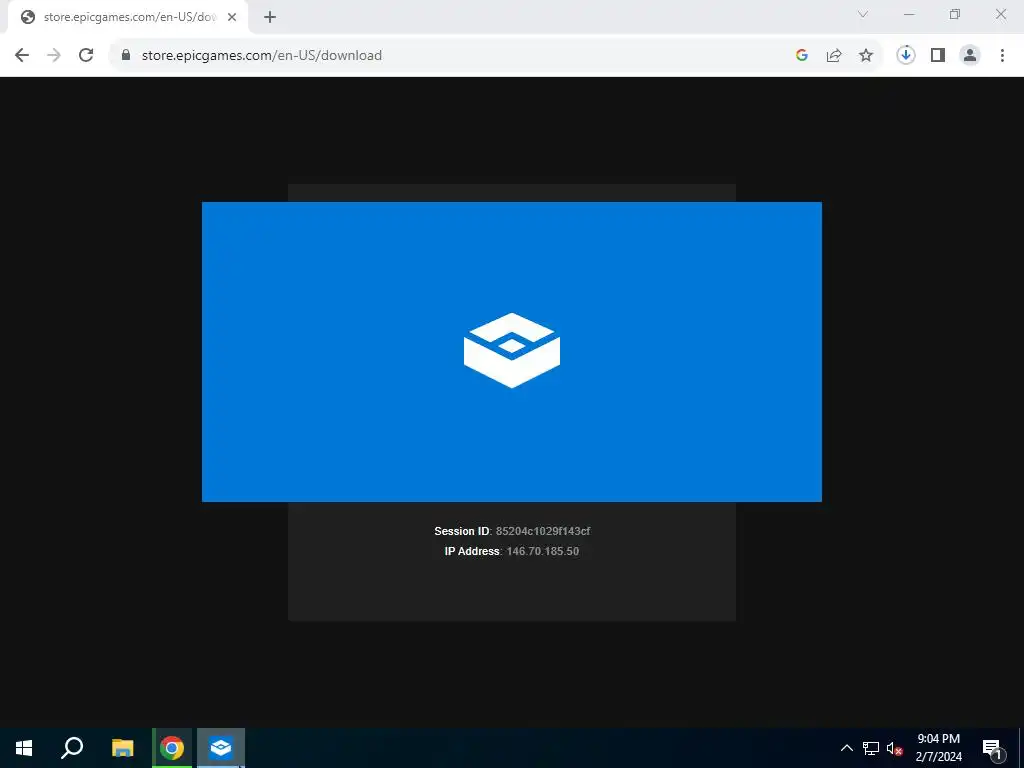Select the IP Address value 146.70.185.50

[543, 551]
